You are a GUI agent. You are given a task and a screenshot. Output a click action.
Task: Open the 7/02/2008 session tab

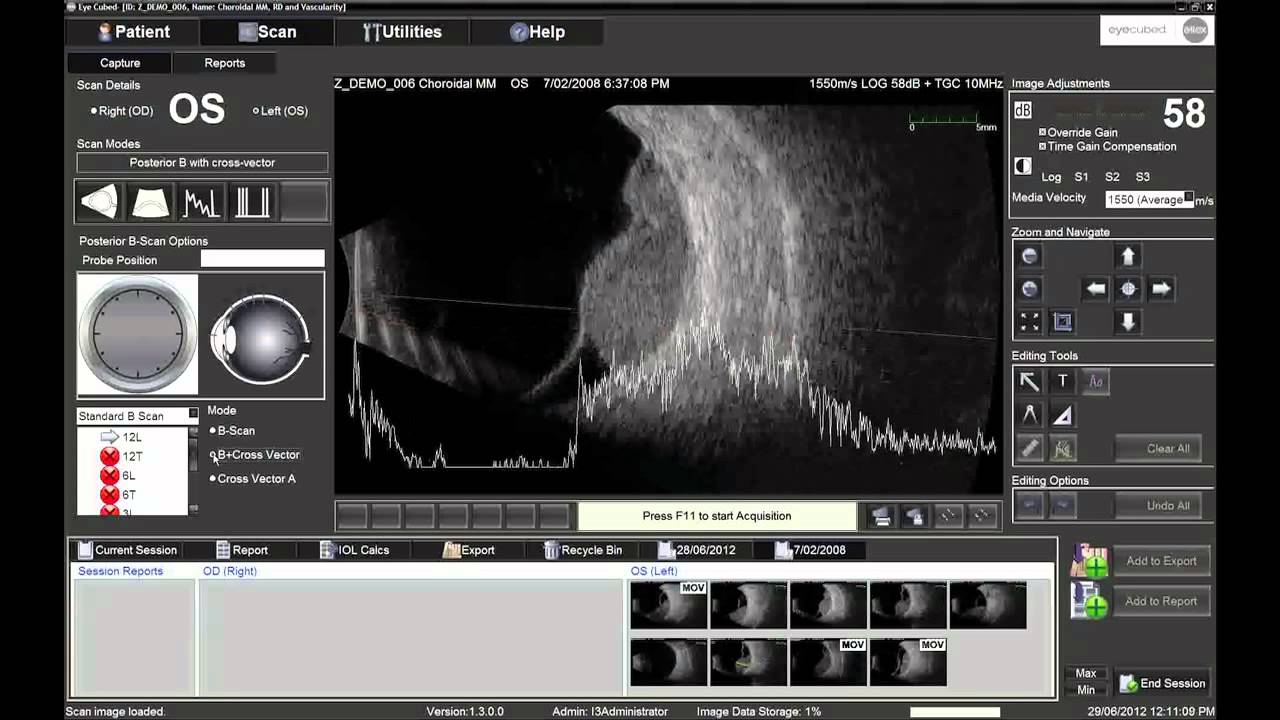(x=811, y=550)
